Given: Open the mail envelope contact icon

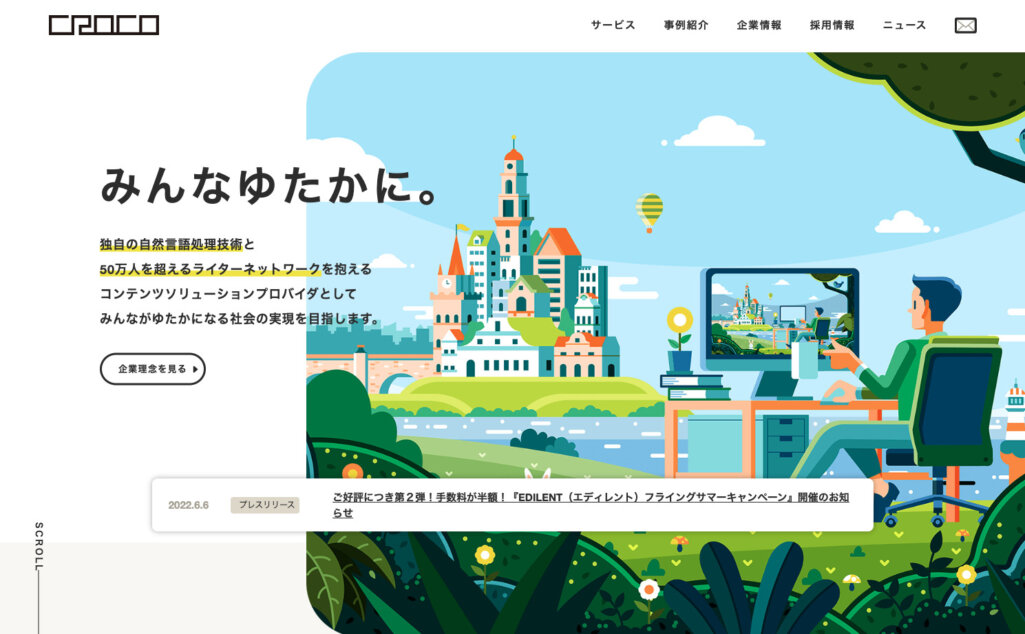Looking at the screenshot, I should click(965, 25).
